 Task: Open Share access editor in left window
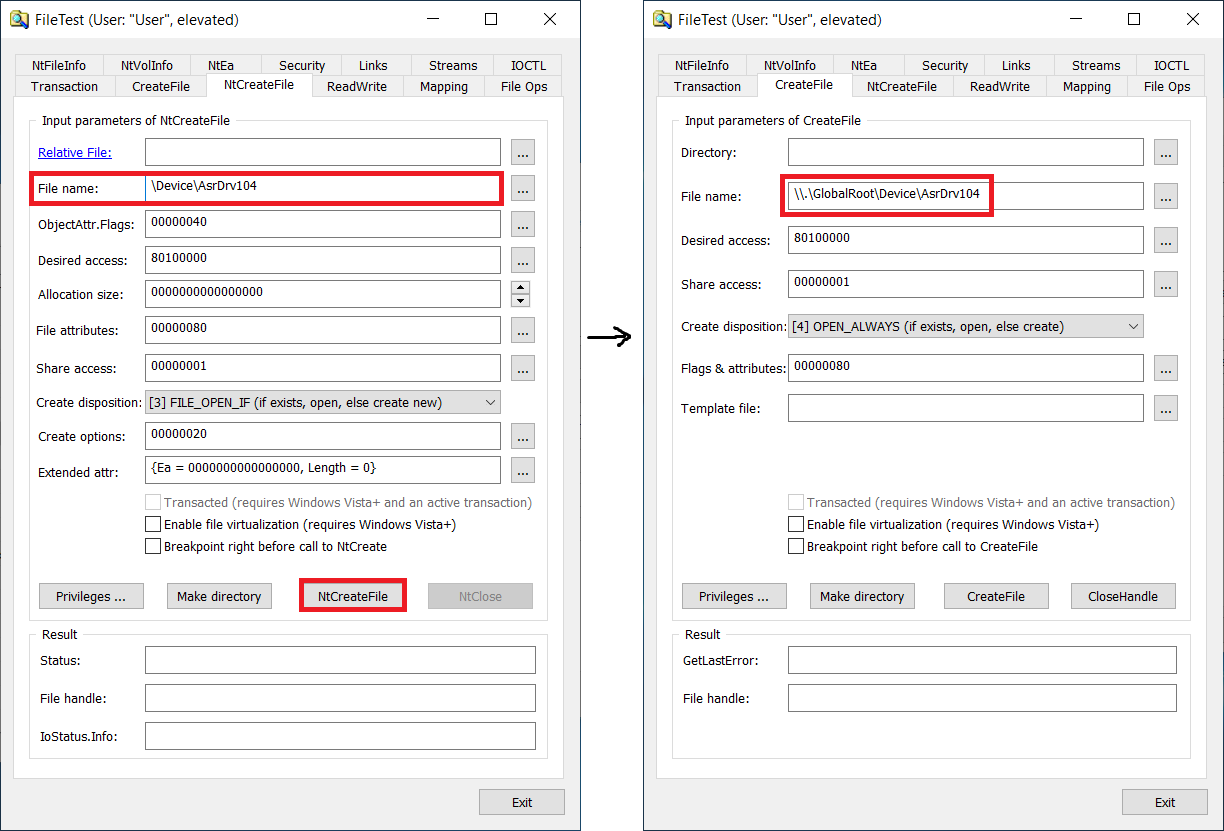click(523, 368)
